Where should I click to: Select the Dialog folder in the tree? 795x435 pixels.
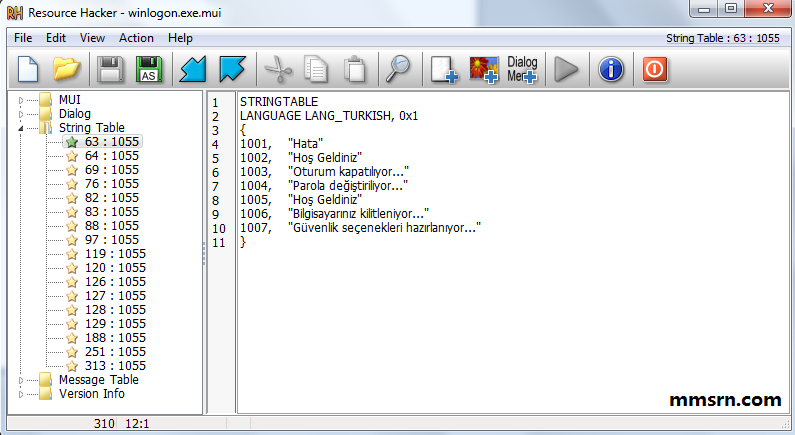[x=75, y=114]
